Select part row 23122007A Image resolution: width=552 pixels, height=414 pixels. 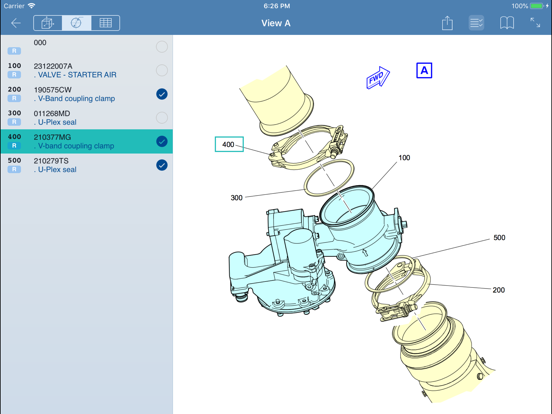(87, 70)
